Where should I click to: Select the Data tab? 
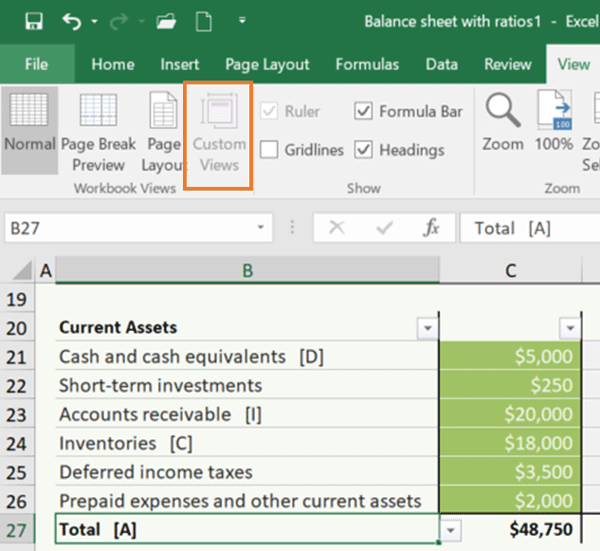442,64
